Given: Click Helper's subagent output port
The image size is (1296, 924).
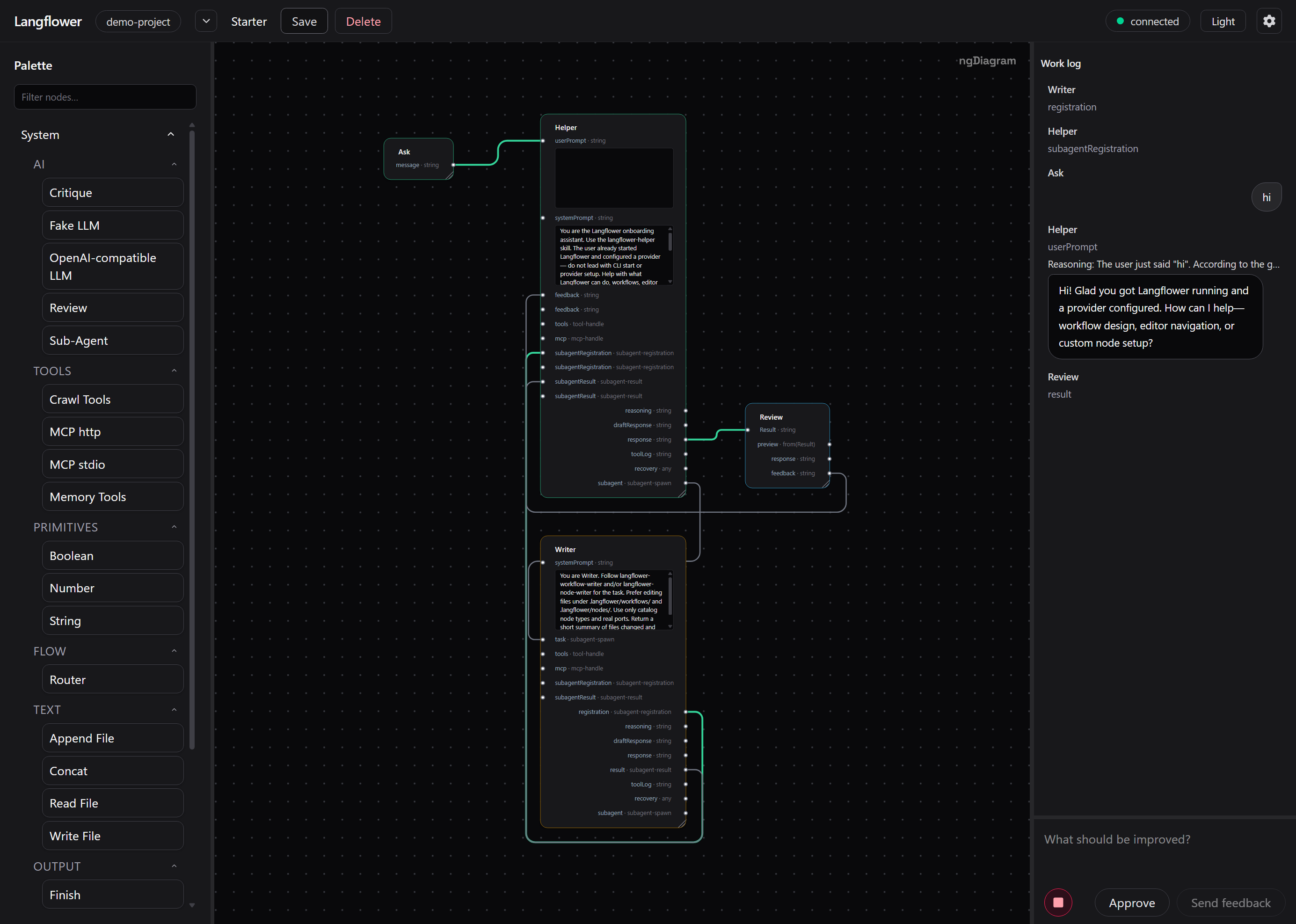Looking at the screenshot, I should click(685, 483).
